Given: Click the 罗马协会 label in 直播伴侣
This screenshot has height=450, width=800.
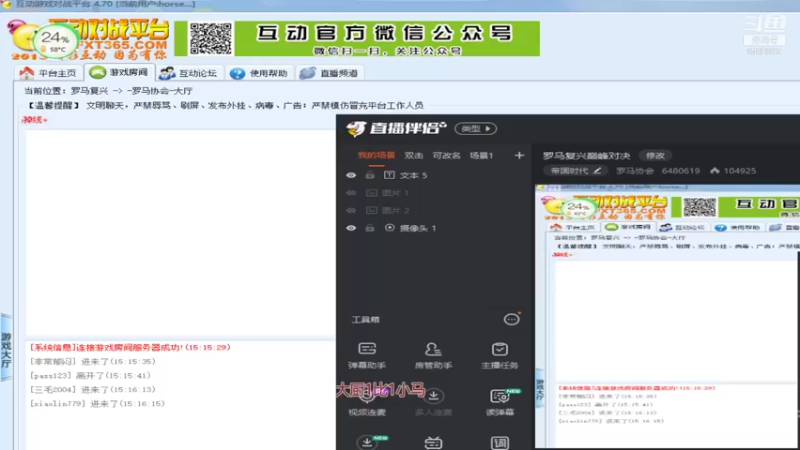Looking at the screenshot, I should click(635, 171).
